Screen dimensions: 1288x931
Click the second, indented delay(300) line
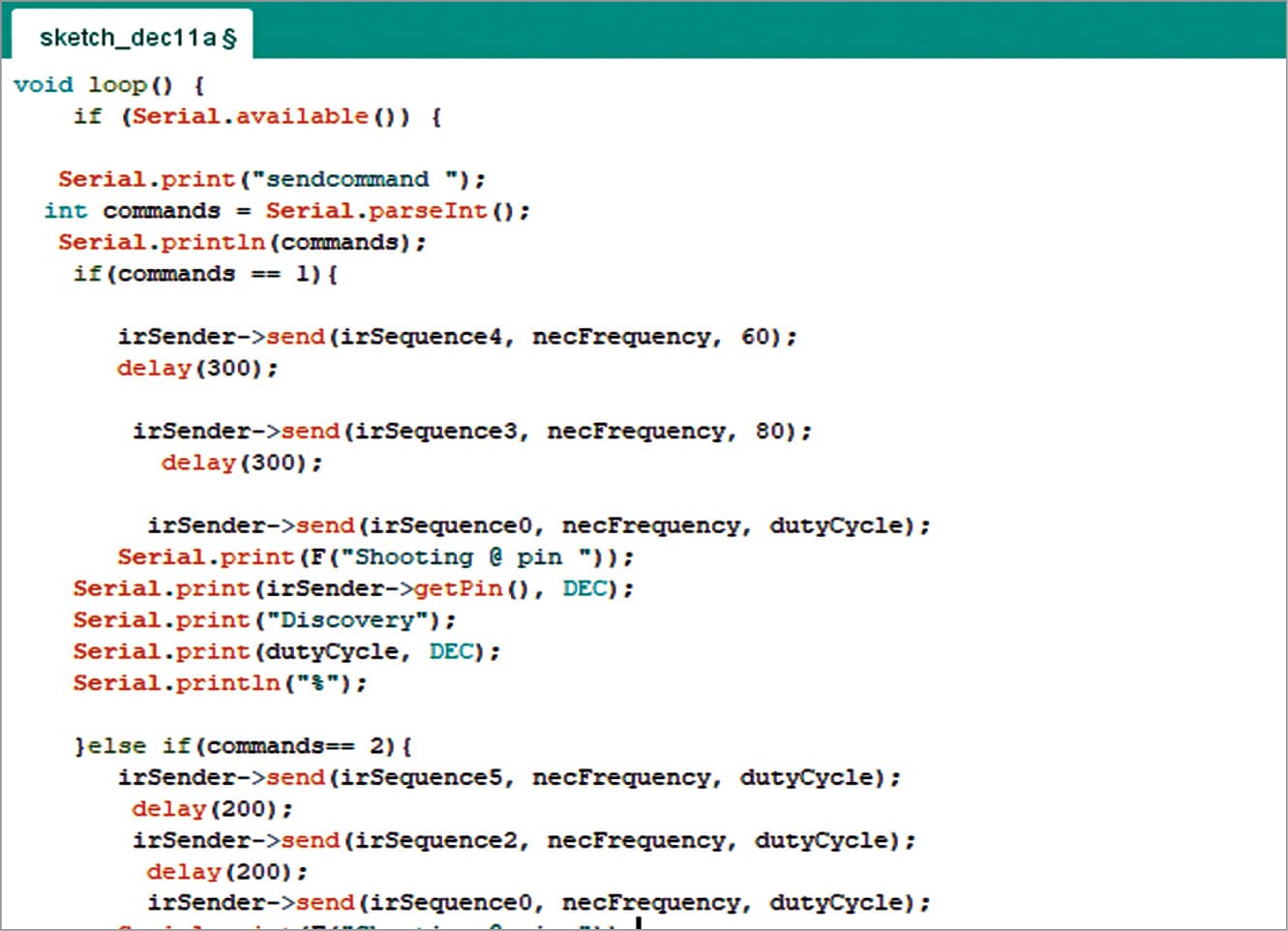tap(242, 463)
